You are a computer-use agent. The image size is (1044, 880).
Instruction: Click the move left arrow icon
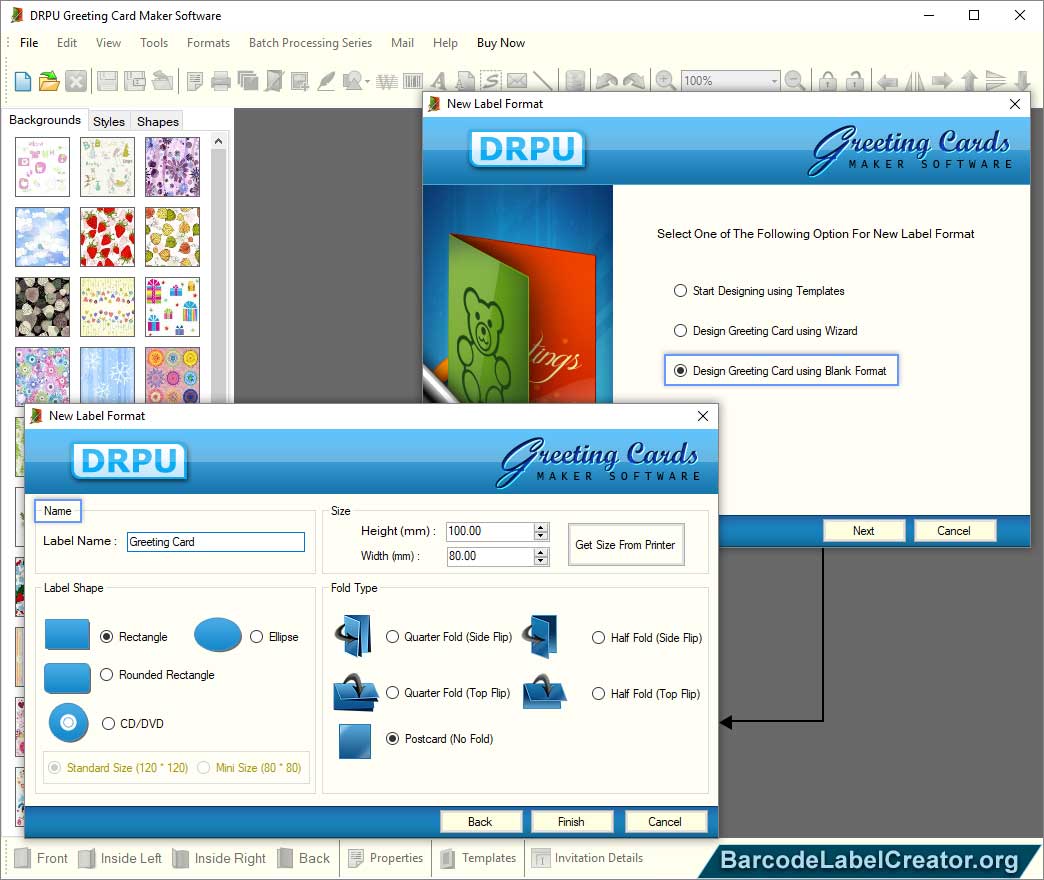point(887,81)
